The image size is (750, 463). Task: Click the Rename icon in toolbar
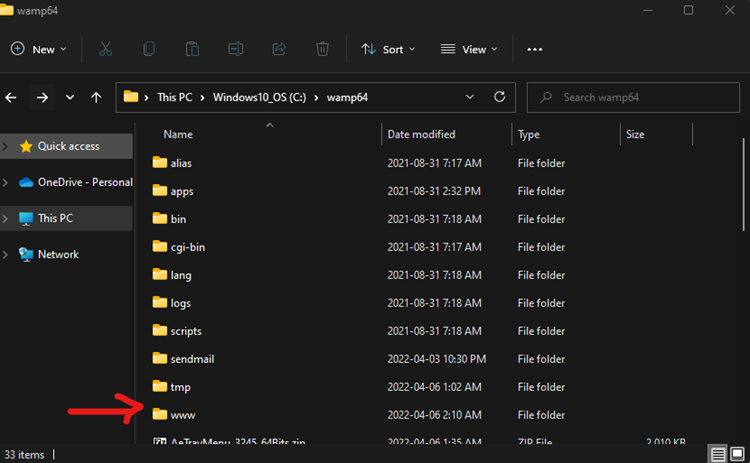tap(235, 49)
